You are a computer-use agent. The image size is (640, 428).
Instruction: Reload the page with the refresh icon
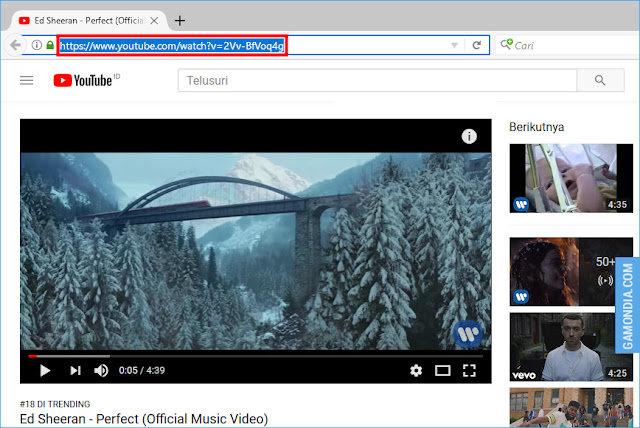[x=476, y=45]
